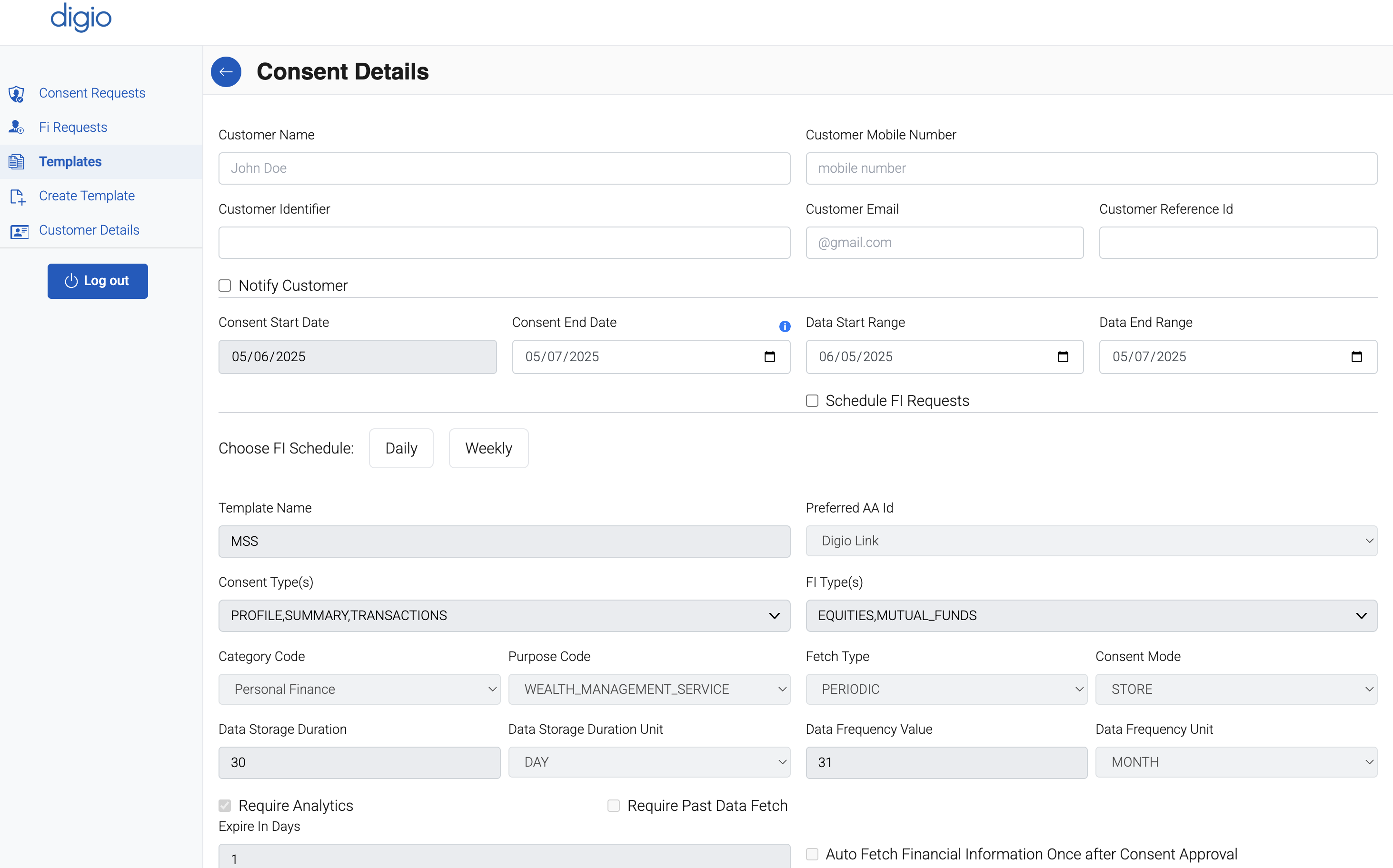Click the digio logo
This screenshot has width=1393, height=868.
[x=80, y=18]
